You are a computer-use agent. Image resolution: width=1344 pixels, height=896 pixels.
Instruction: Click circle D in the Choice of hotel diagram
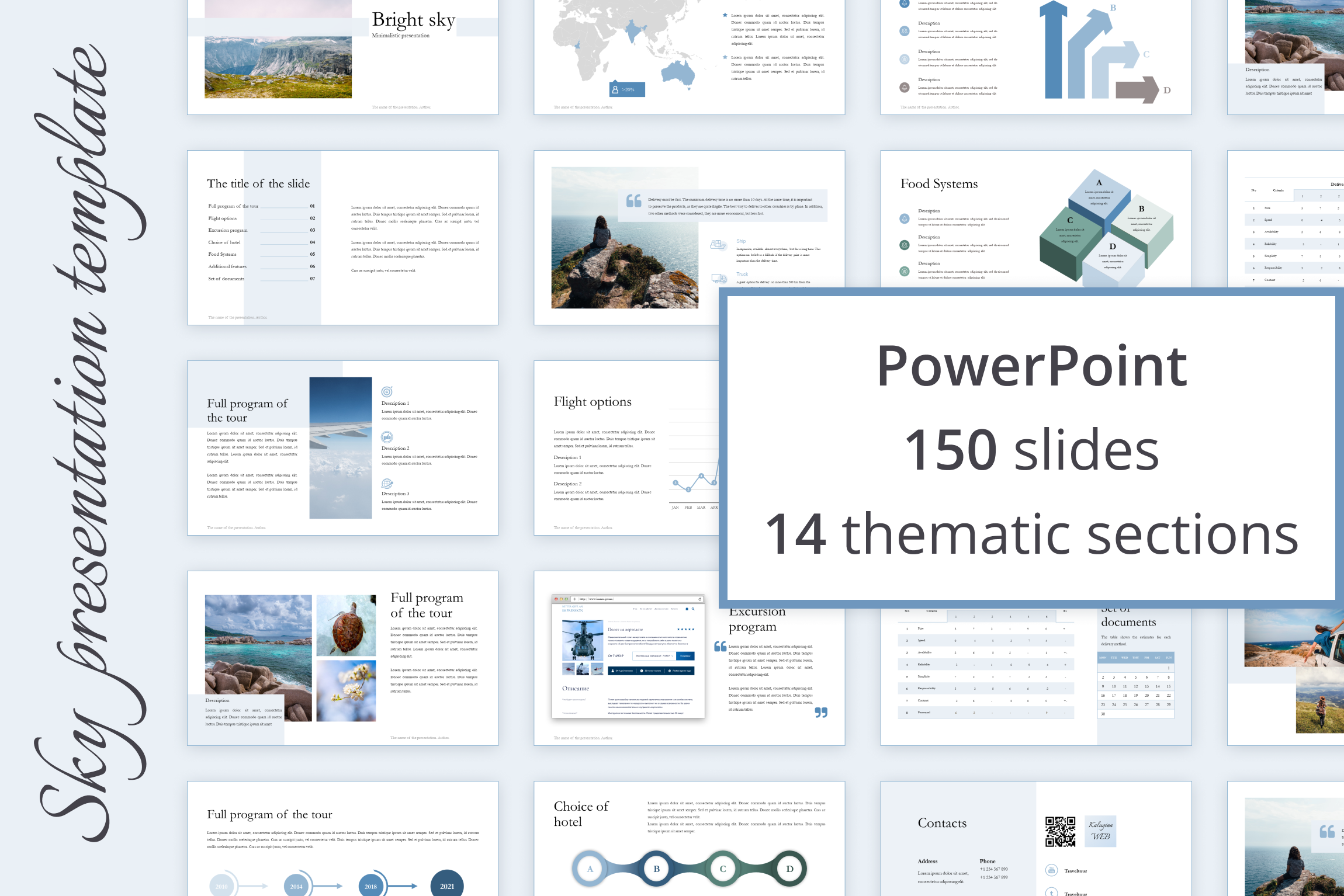pyautogui.click(x=789, y=869)
